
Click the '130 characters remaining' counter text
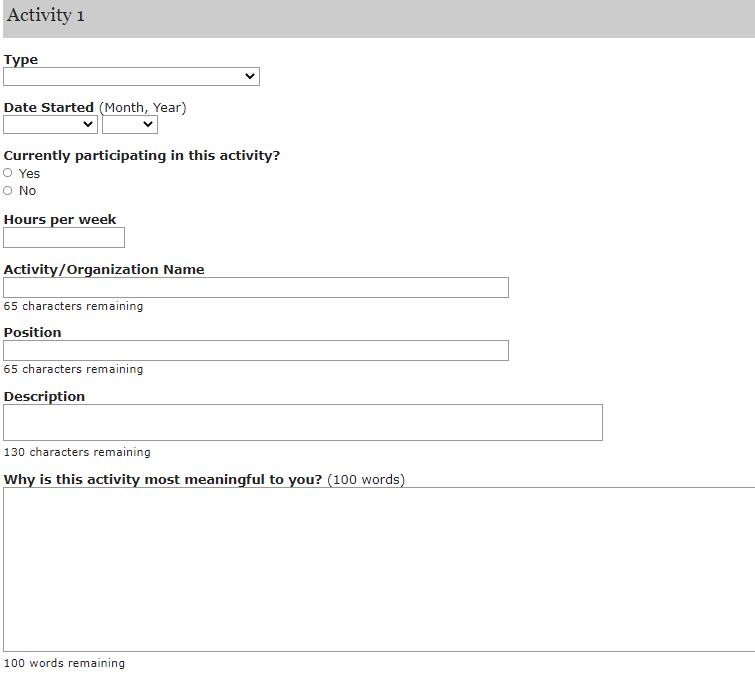click(x=77, y=453)
